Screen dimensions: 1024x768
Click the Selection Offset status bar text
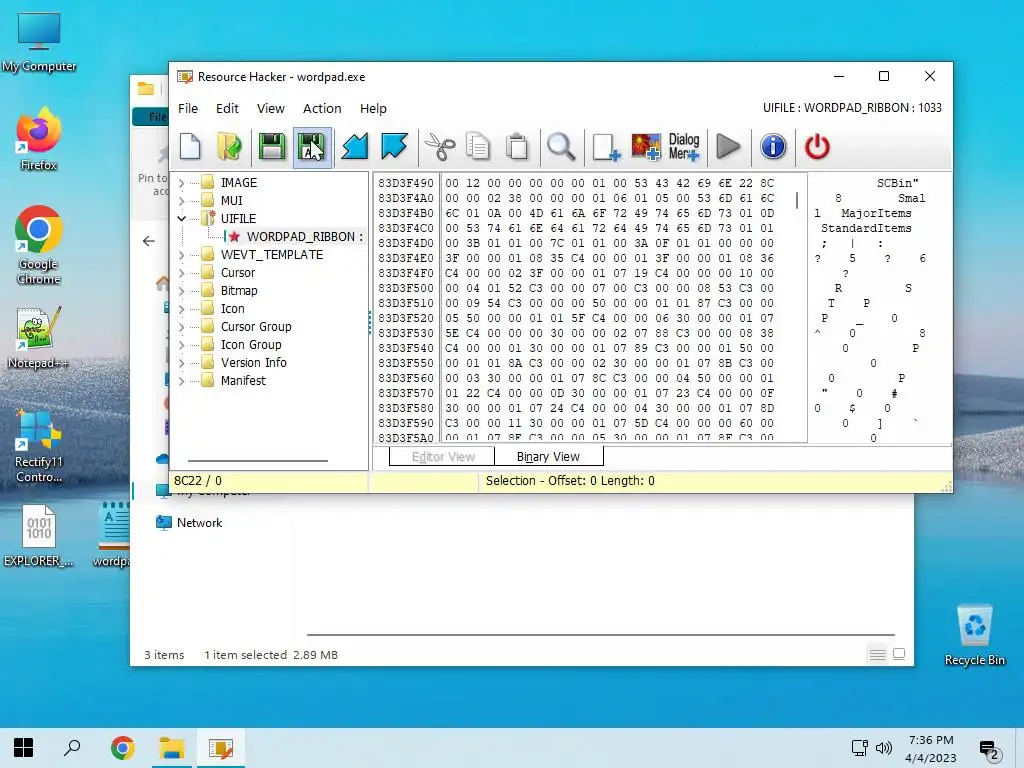point(570,481)
